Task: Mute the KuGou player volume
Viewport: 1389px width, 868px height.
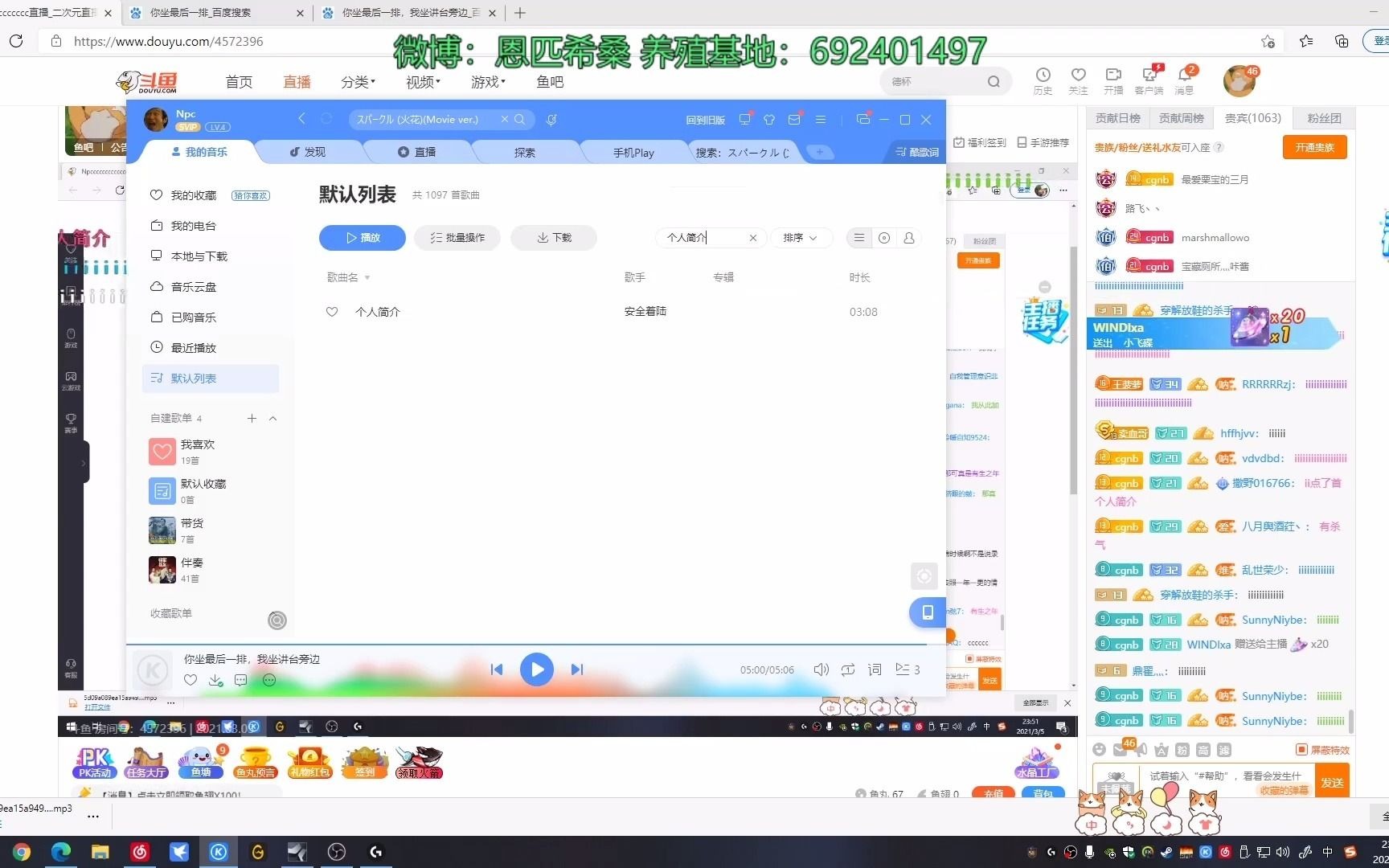Action: coord(821,669)
